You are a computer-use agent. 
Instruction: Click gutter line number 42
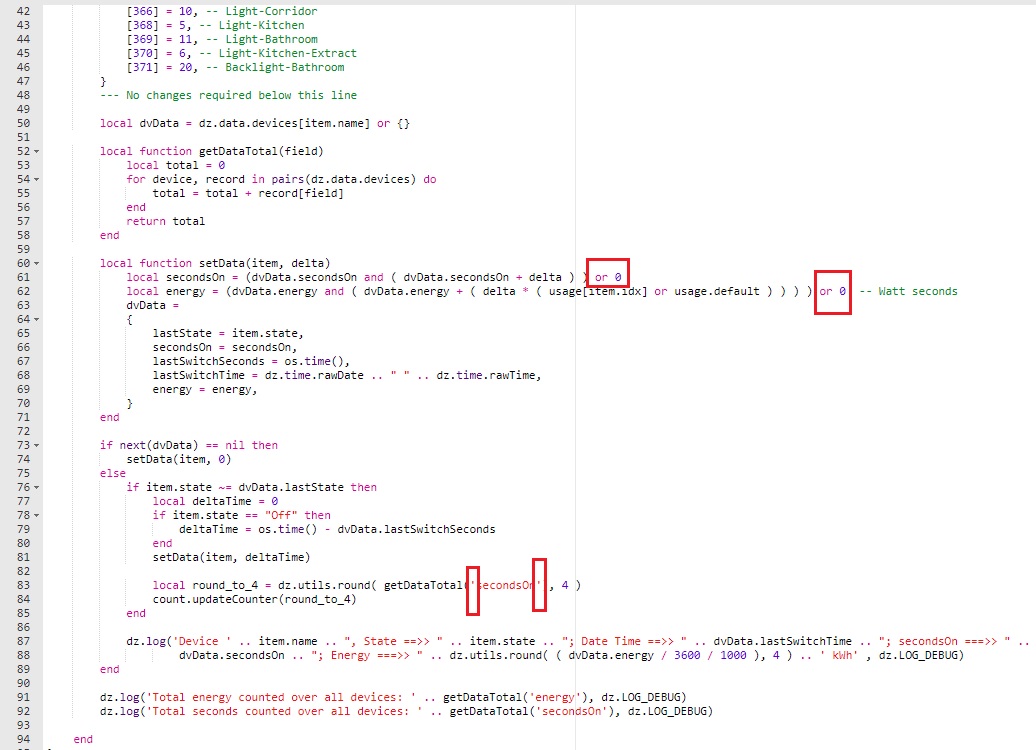[x=23, y=11]
